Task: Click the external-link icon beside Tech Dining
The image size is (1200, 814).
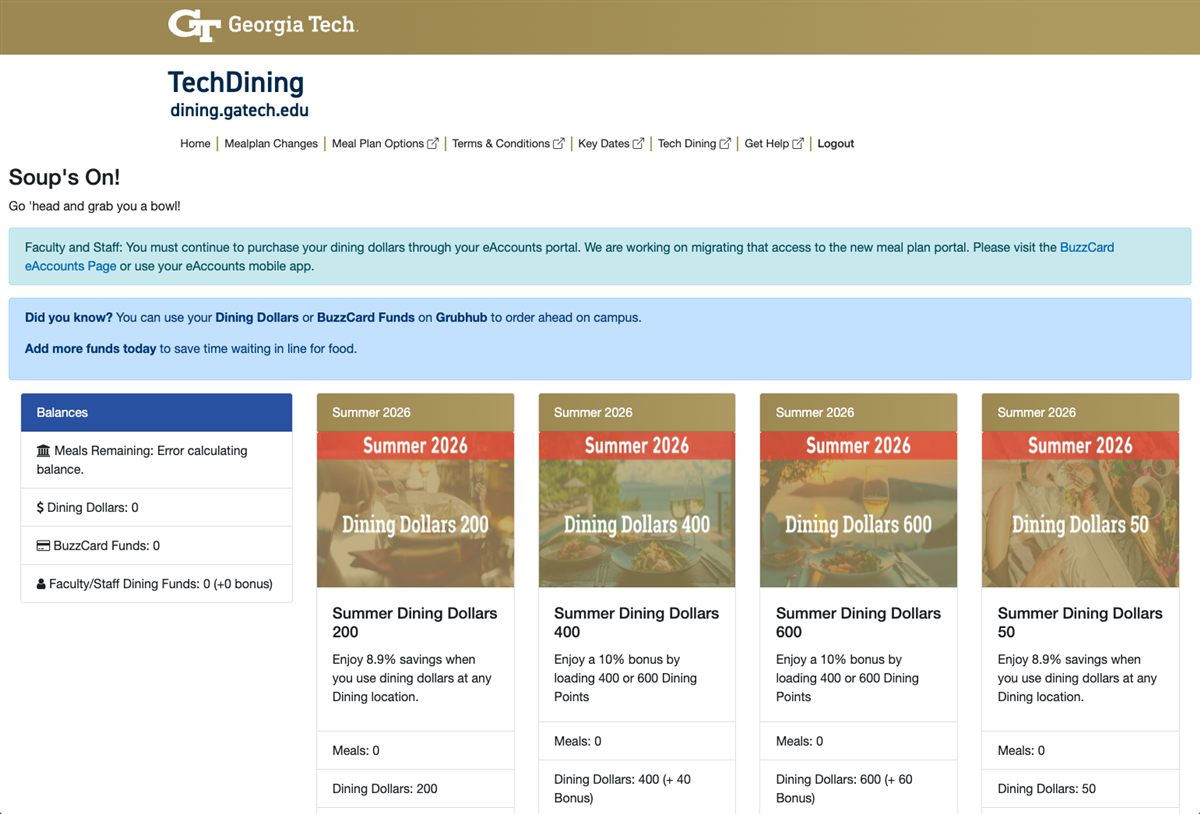Action: tap(725, 144)
